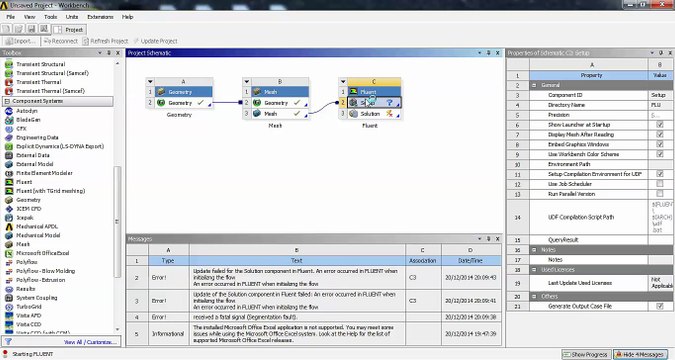Viewport: 675px width, 360px height.
Task: Enable Run Parallel Version checkbox
Action: 660,194
